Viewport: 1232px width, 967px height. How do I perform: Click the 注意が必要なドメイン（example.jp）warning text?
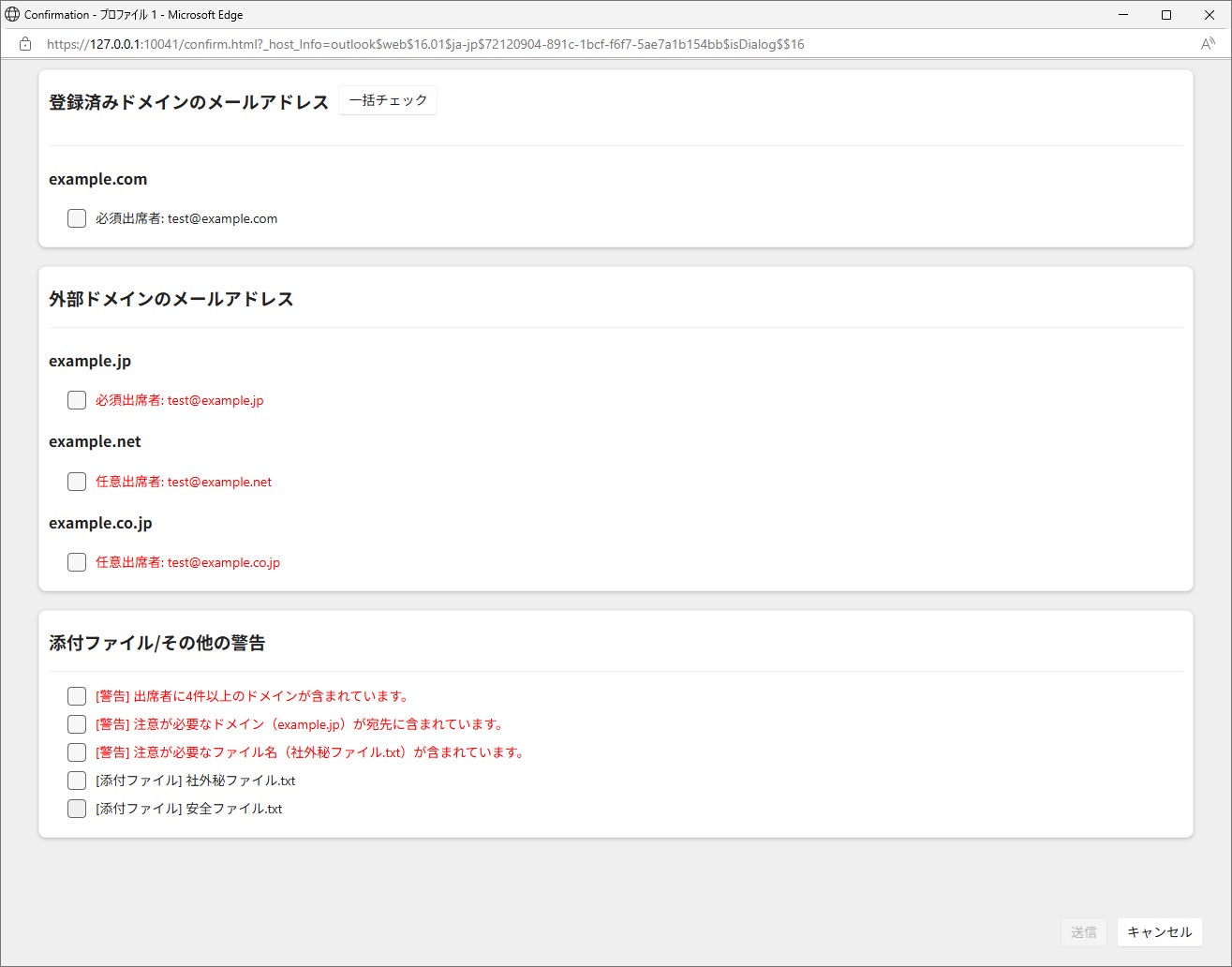tap(301, 724)
